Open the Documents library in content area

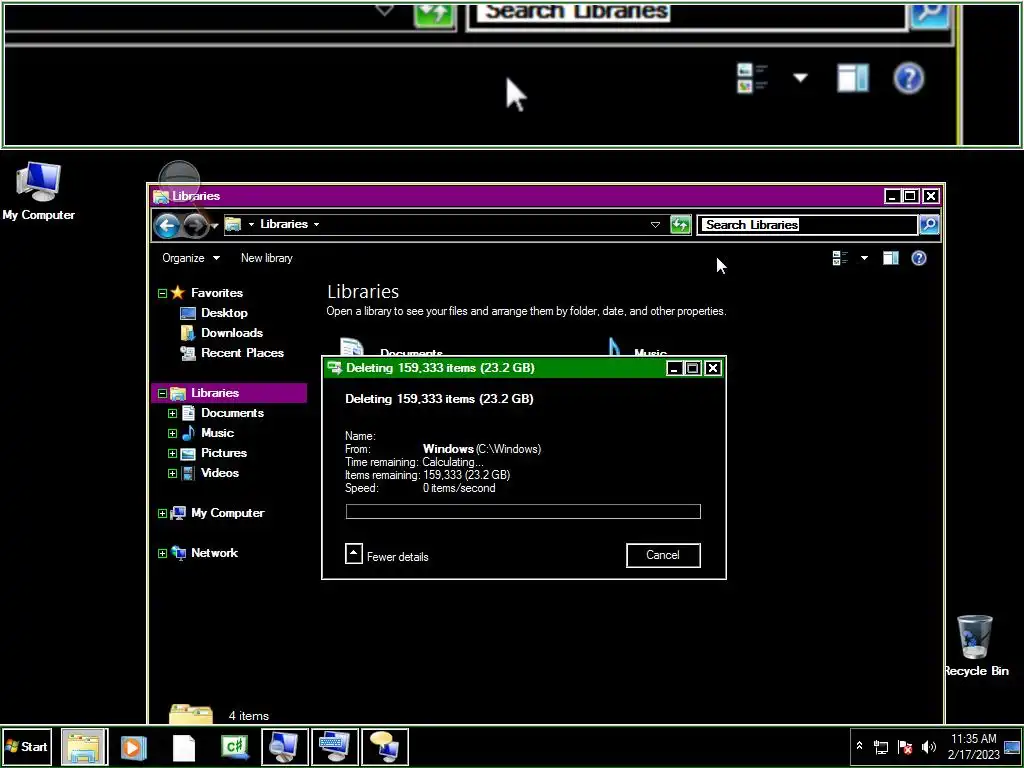tap(392, 349)
